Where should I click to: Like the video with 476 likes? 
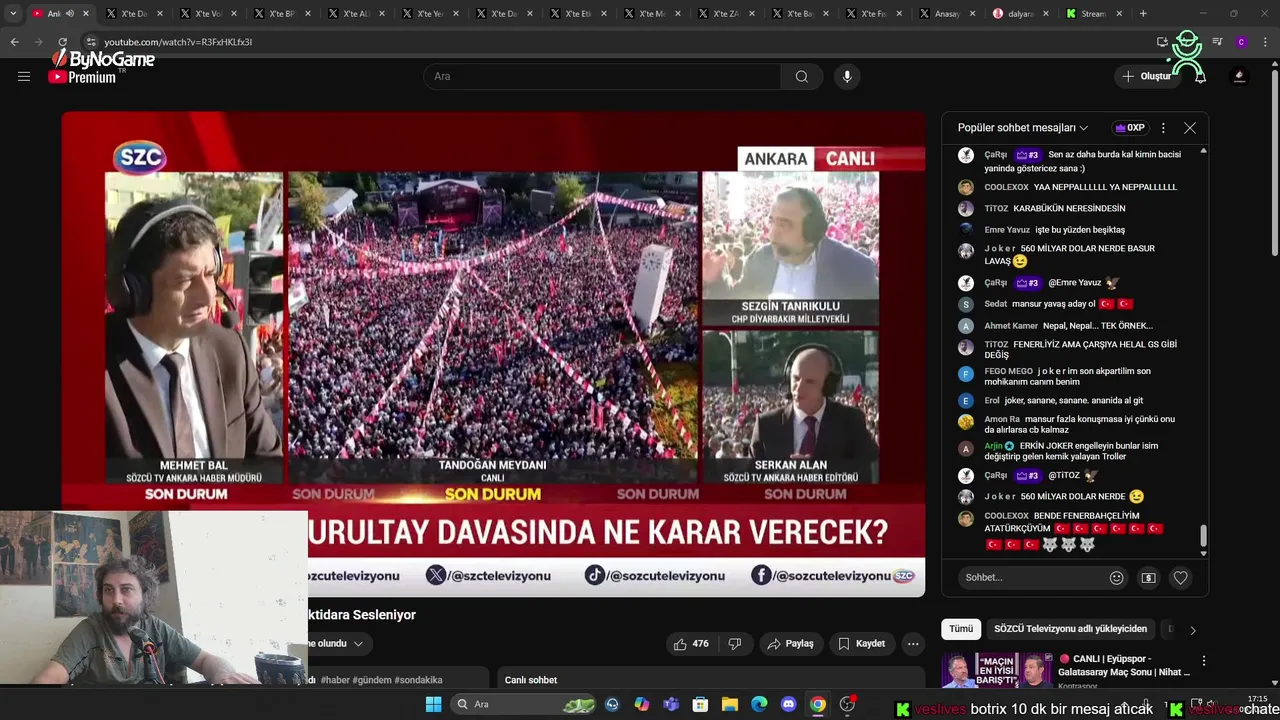click(x=691, y=644)
